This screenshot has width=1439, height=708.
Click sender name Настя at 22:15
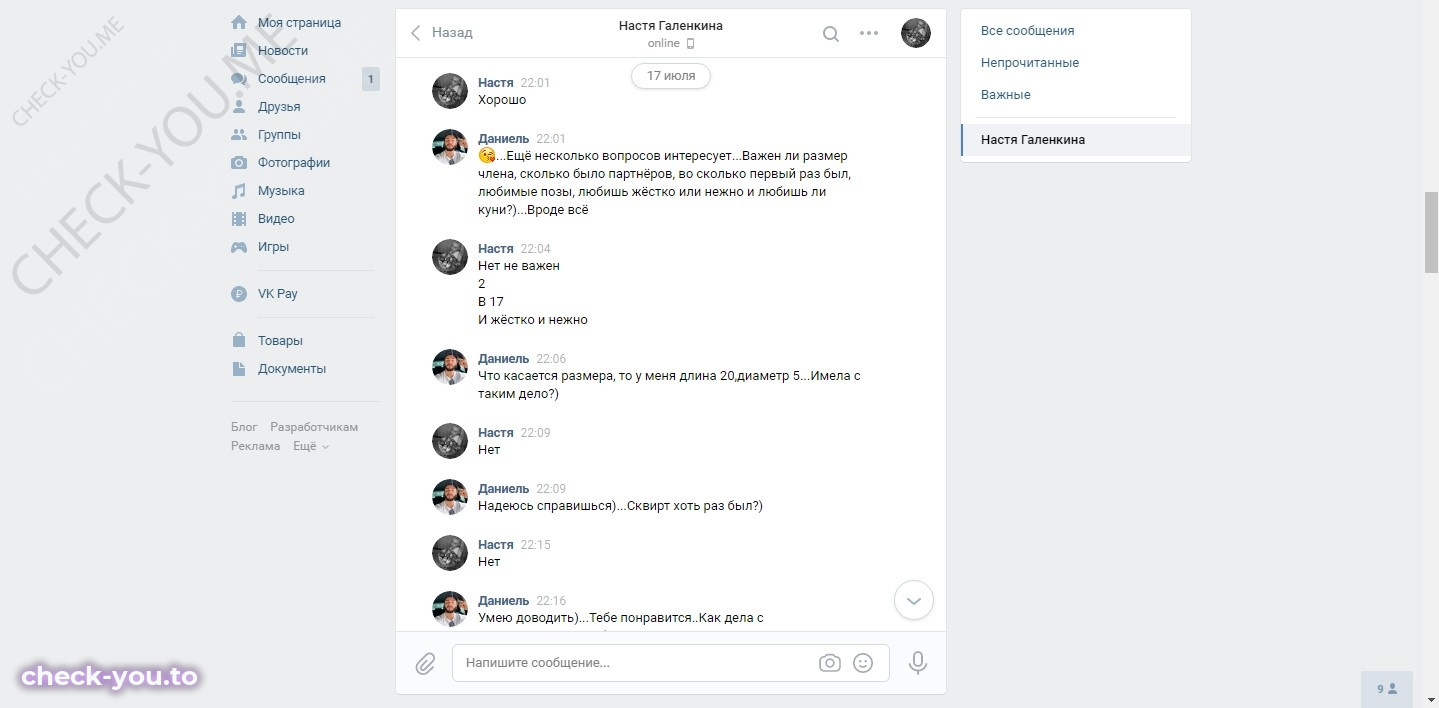click(496, 545)
